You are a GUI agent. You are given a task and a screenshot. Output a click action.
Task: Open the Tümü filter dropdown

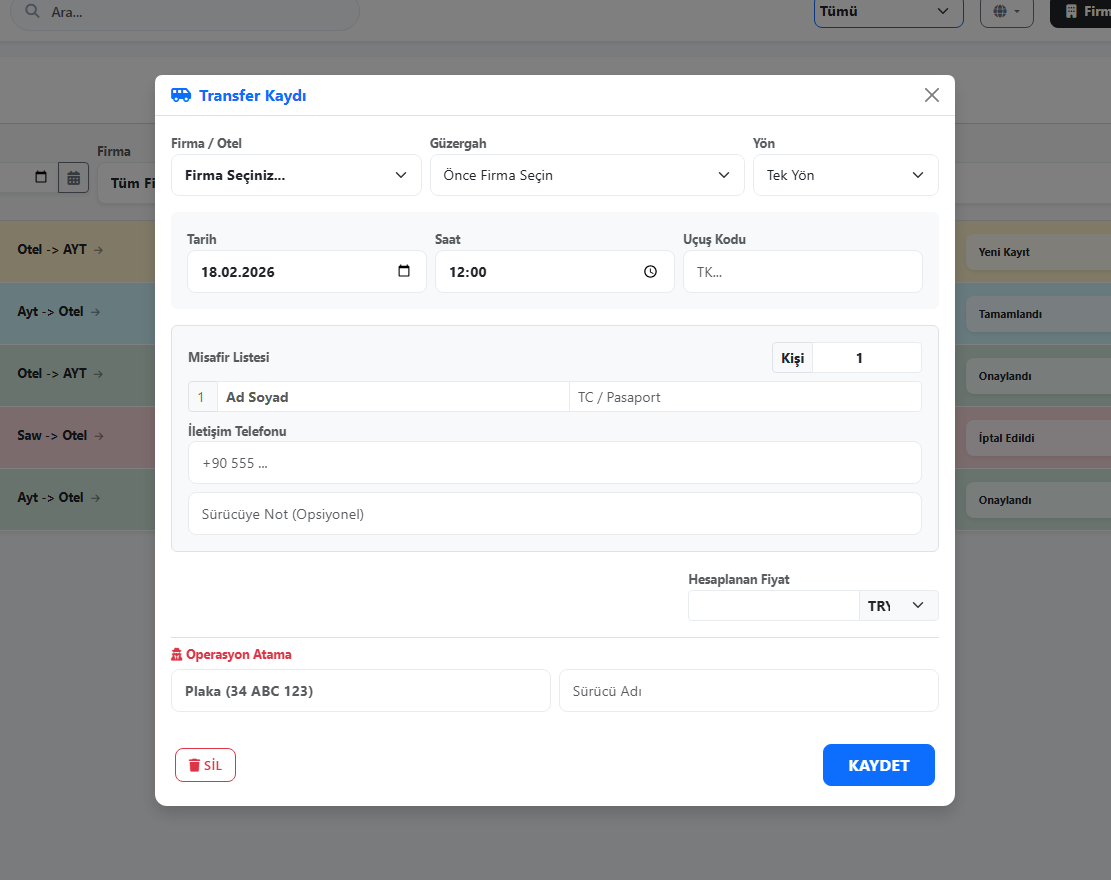888,12
